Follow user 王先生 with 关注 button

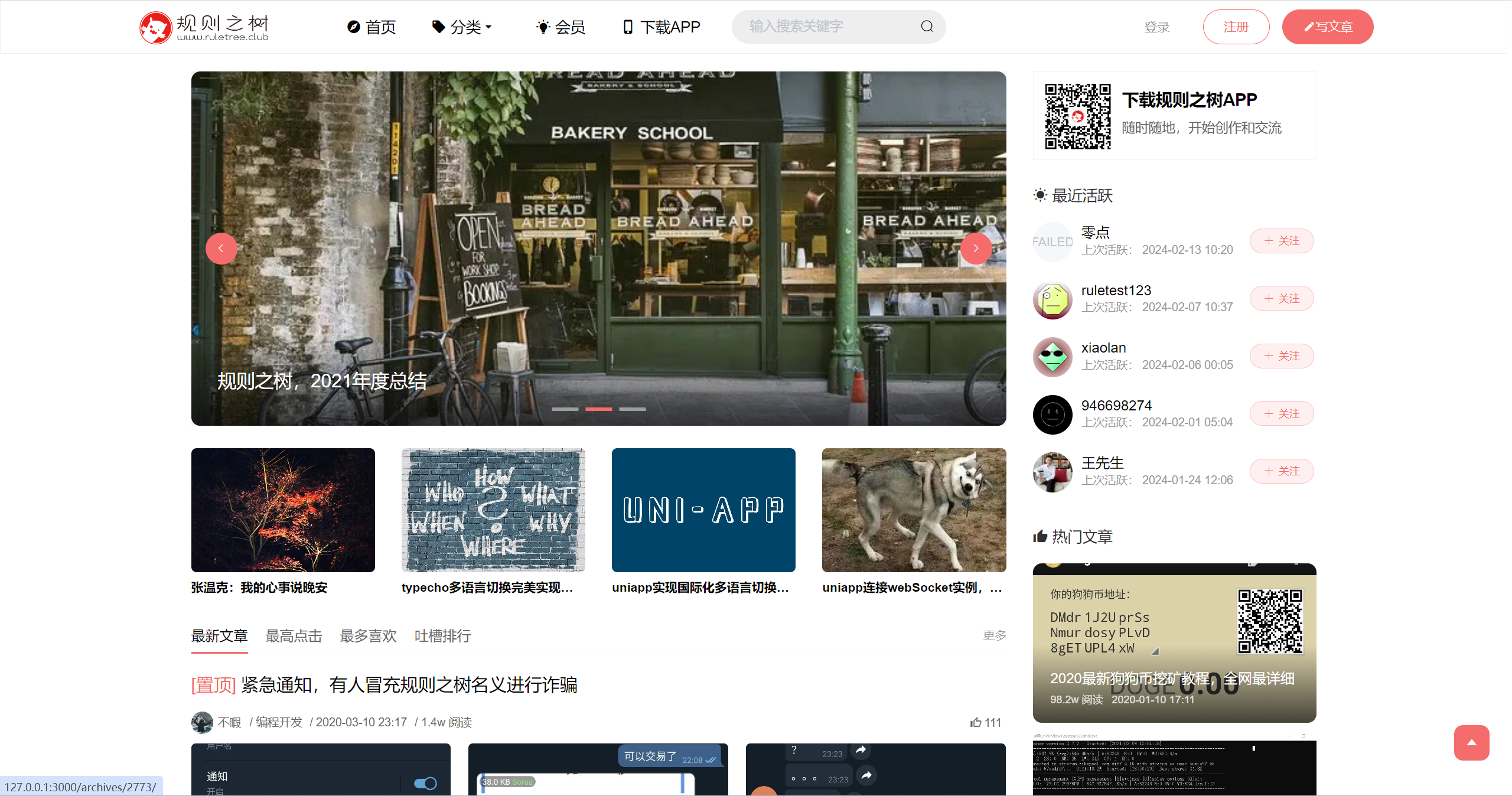point(1282,471)
